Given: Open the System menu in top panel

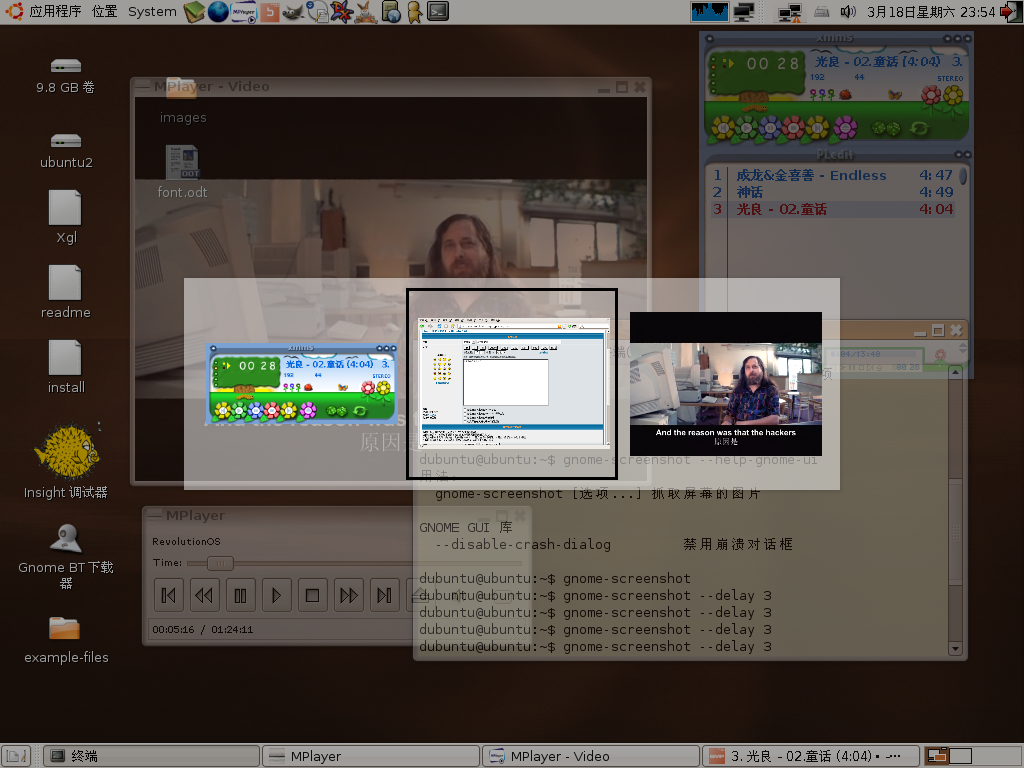Looking at the screenshot, I should pos(152,11).
